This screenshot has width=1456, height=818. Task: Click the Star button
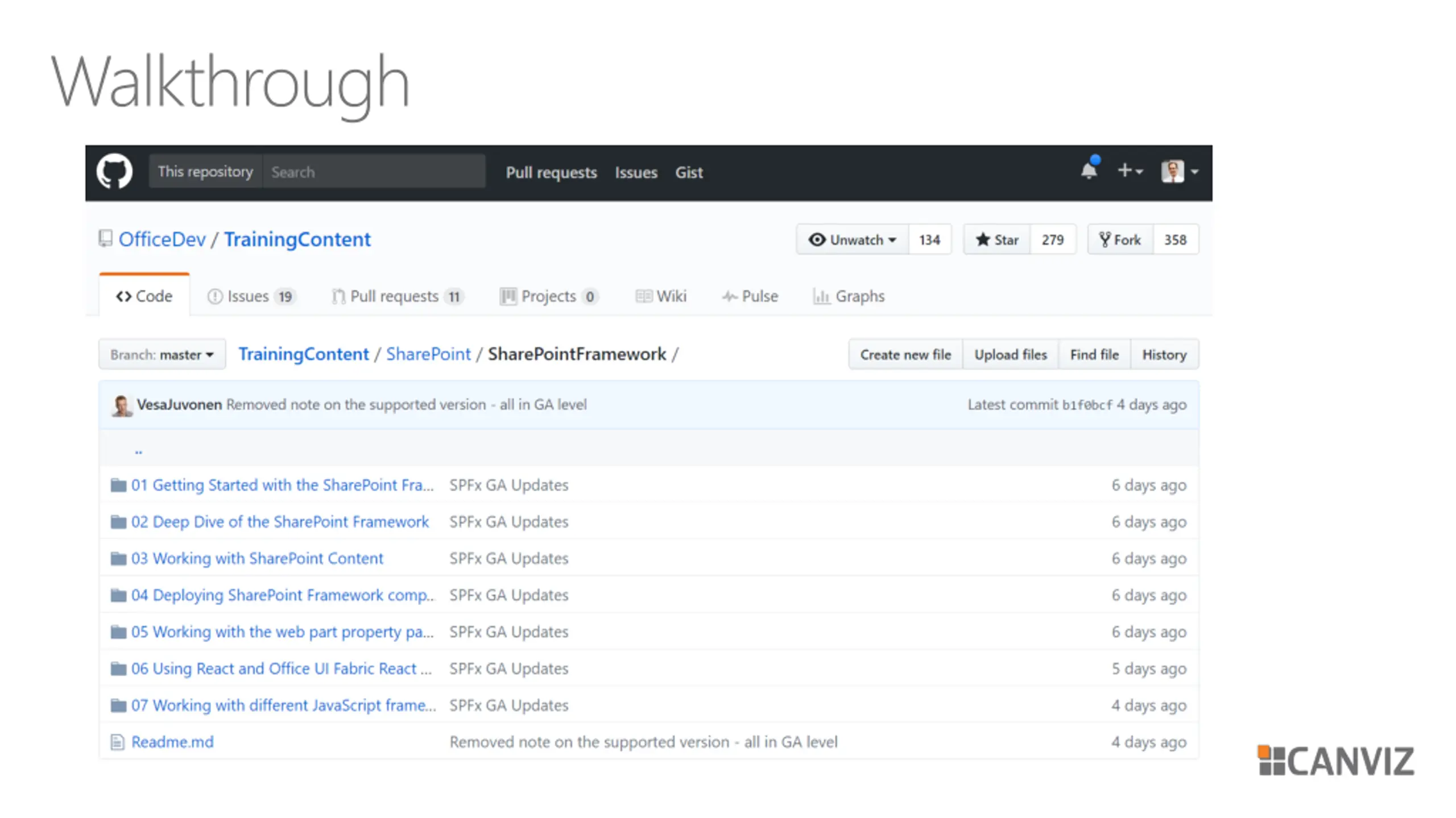997,239
